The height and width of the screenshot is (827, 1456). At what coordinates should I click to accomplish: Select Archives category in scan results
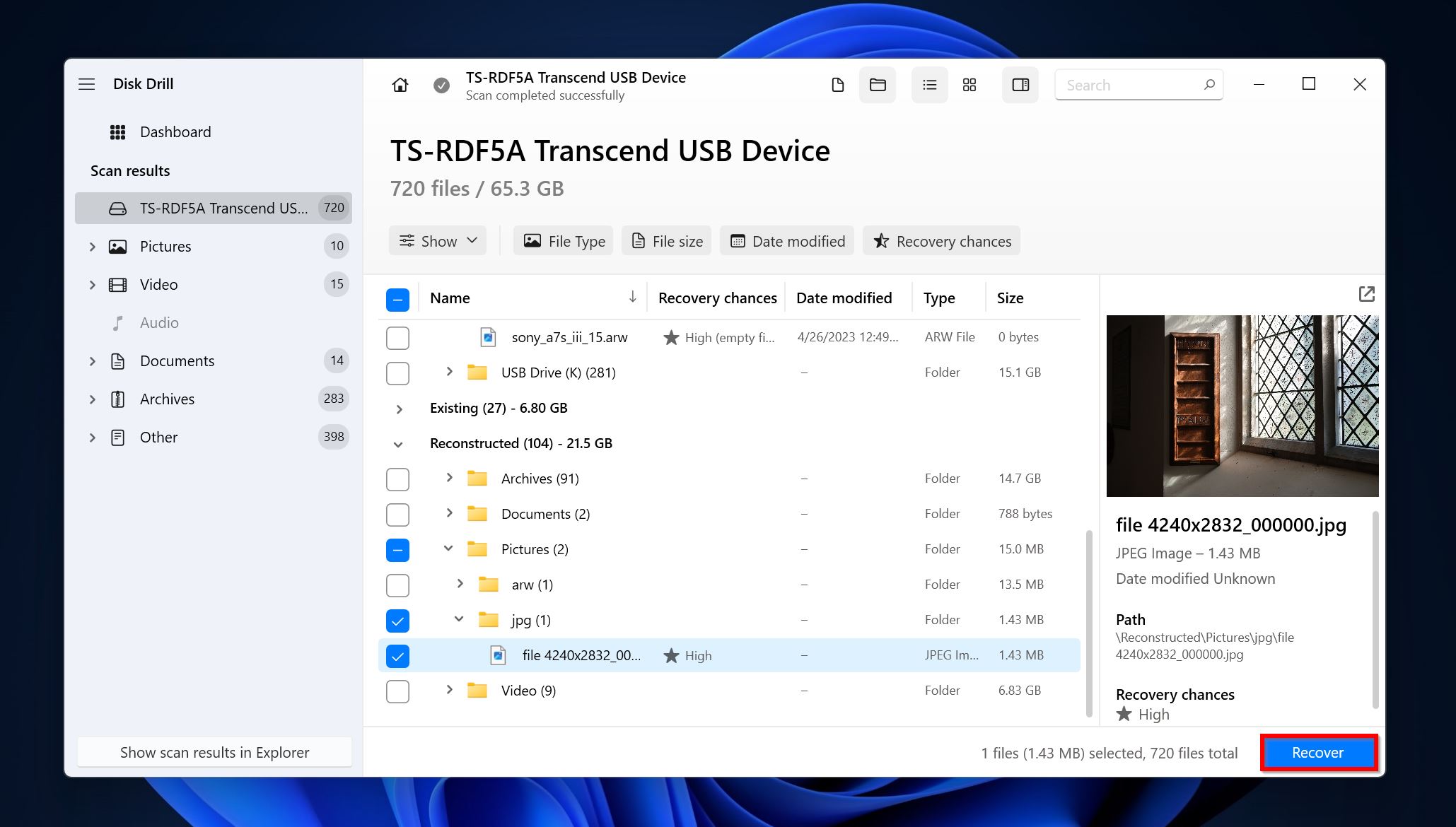[x=166, y=398]
